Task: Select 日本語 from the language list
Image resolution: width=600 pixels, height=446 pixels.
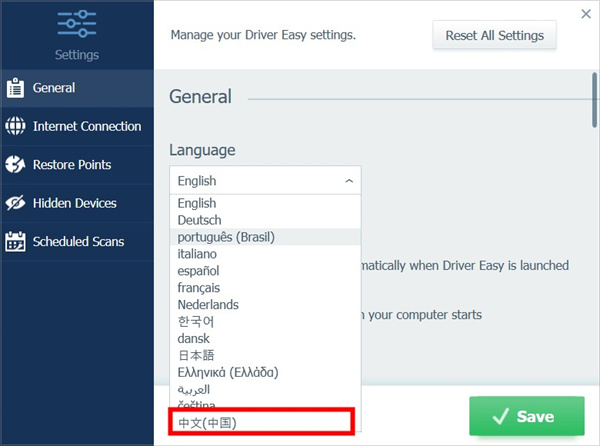Action: click(195, 355)
